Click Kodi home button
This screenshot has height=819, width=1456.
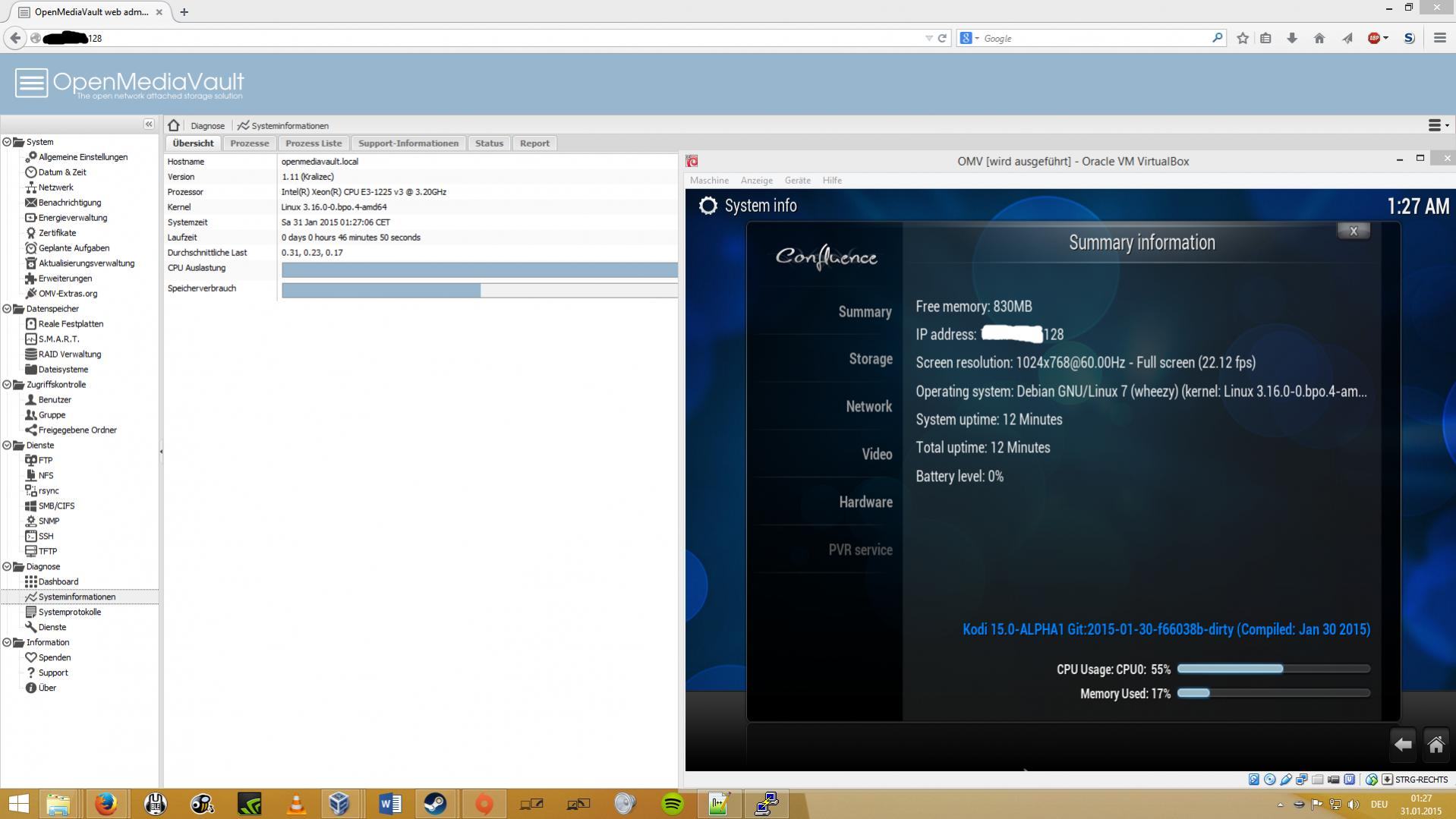(x=1436, y=745)
